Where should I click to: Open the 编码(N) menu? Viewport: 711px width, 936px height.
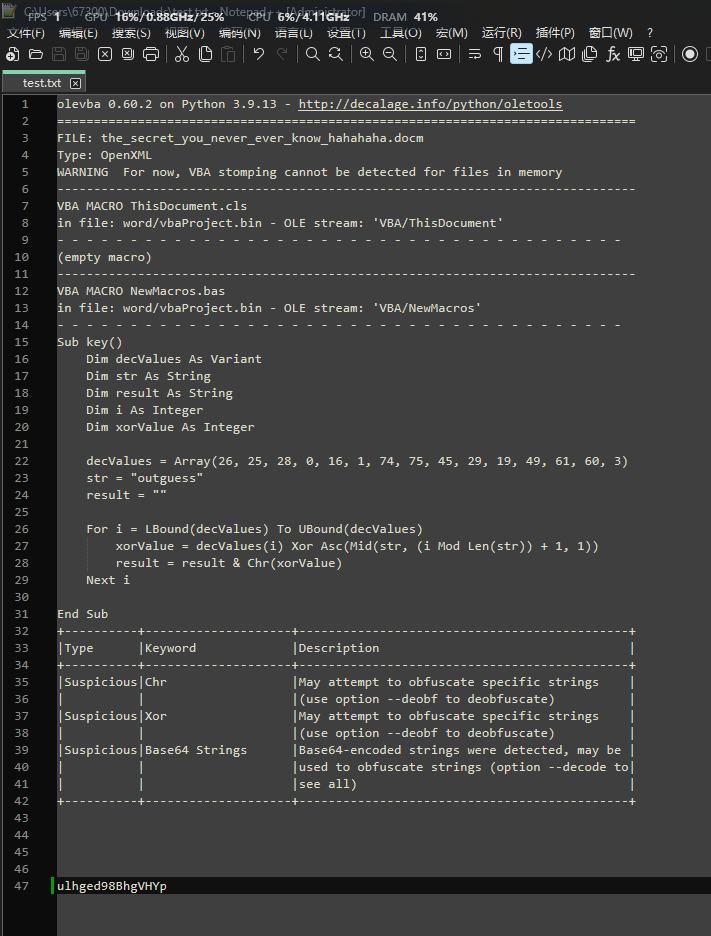tap(238, 33)
